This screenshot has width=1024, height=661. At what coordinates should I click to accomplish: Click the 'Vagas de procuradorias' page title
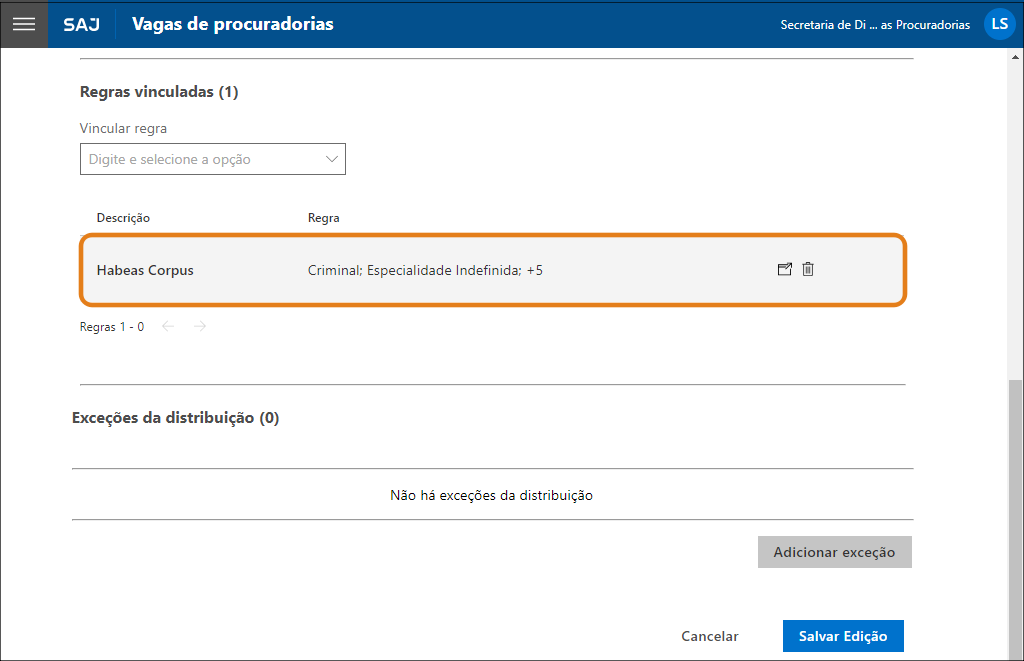coord(232,24)
